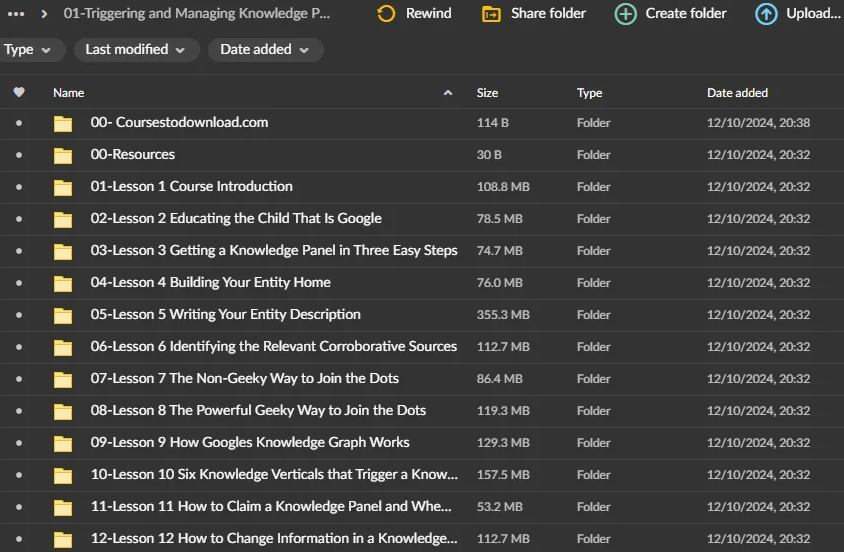
Task: Click folder icon of 07-Lesson 7 Non-Geeky Way
Action: [x=63, y=379]
